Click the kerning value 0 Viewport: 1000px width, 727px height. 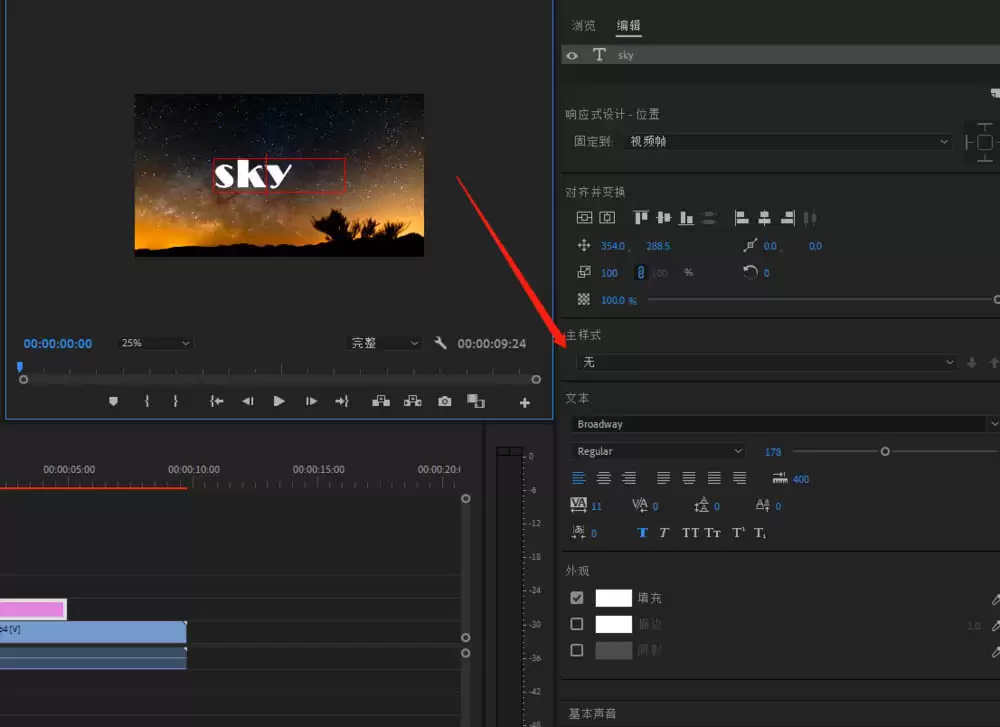pyautogui.click(x=655, y=506)
